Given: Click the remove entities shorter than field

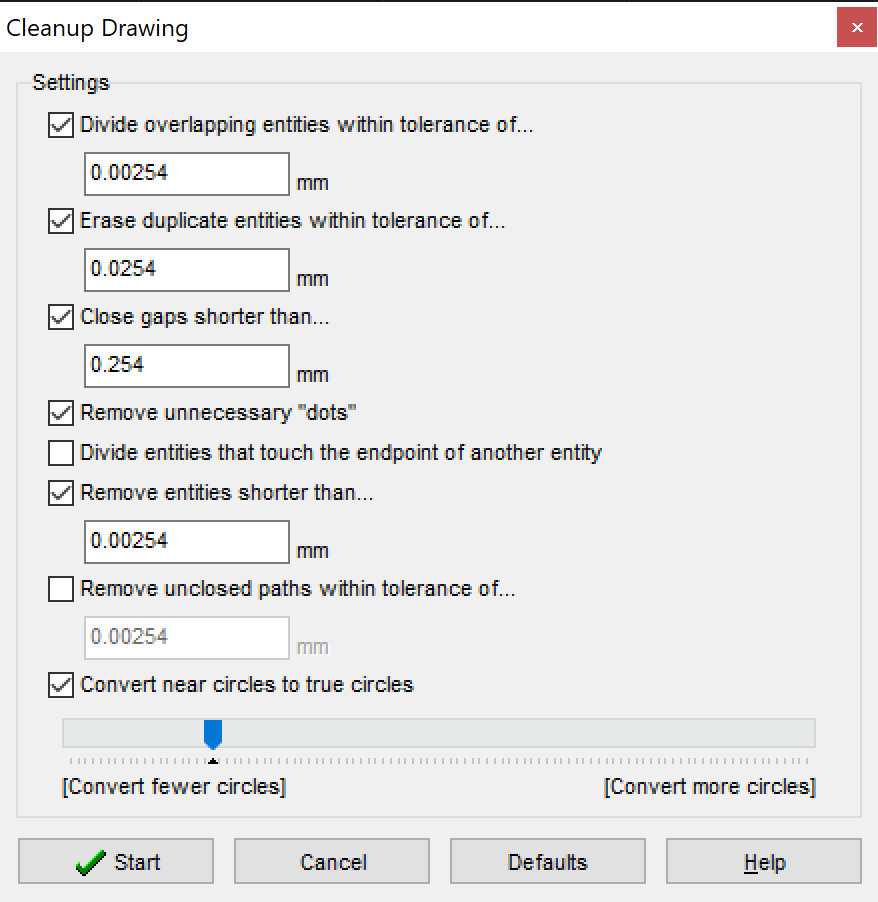Looking at the screenshot, I should pyautogui.click(x=187, y=542).
